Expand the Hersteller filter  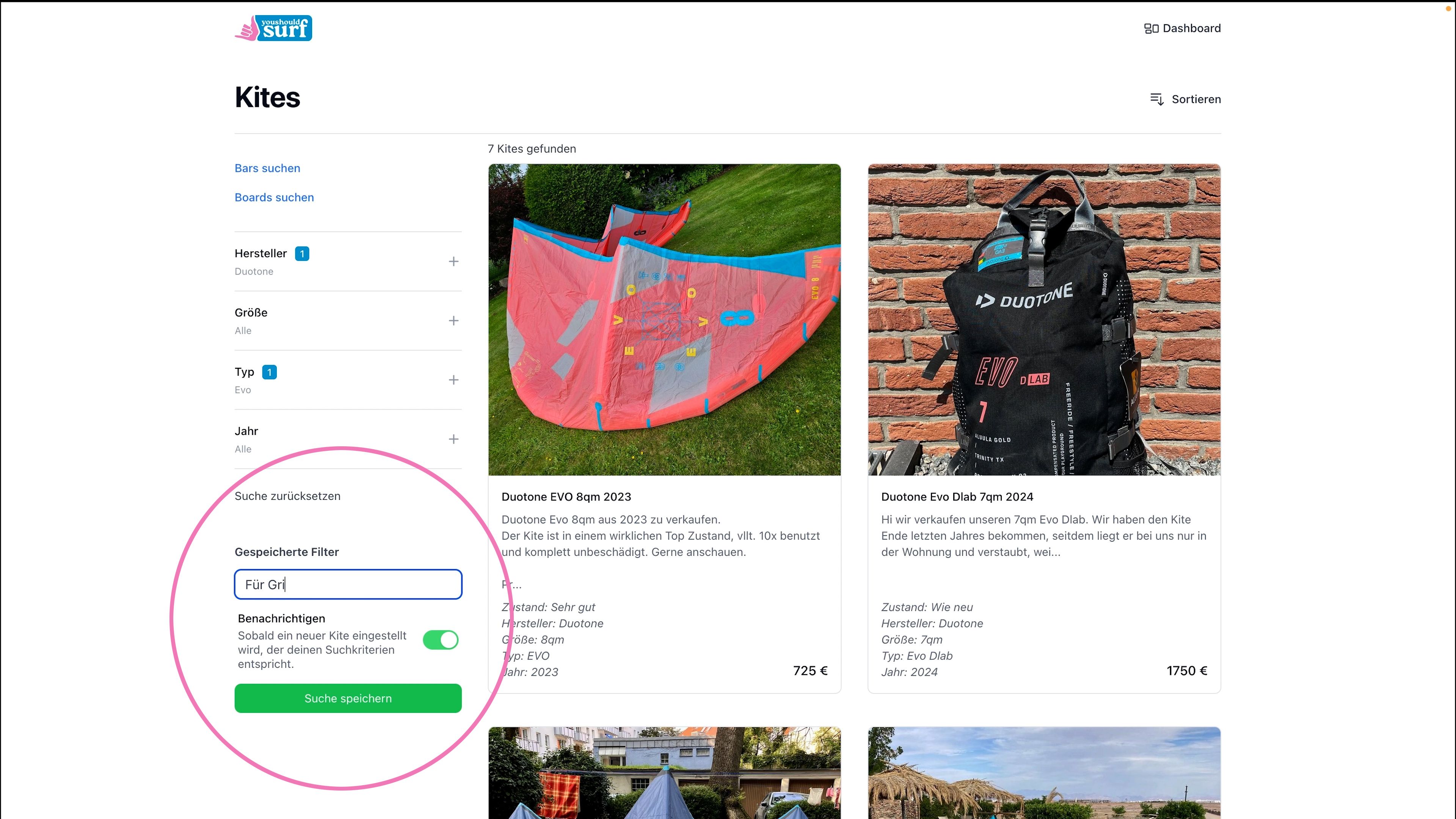[x=453, y=261]
